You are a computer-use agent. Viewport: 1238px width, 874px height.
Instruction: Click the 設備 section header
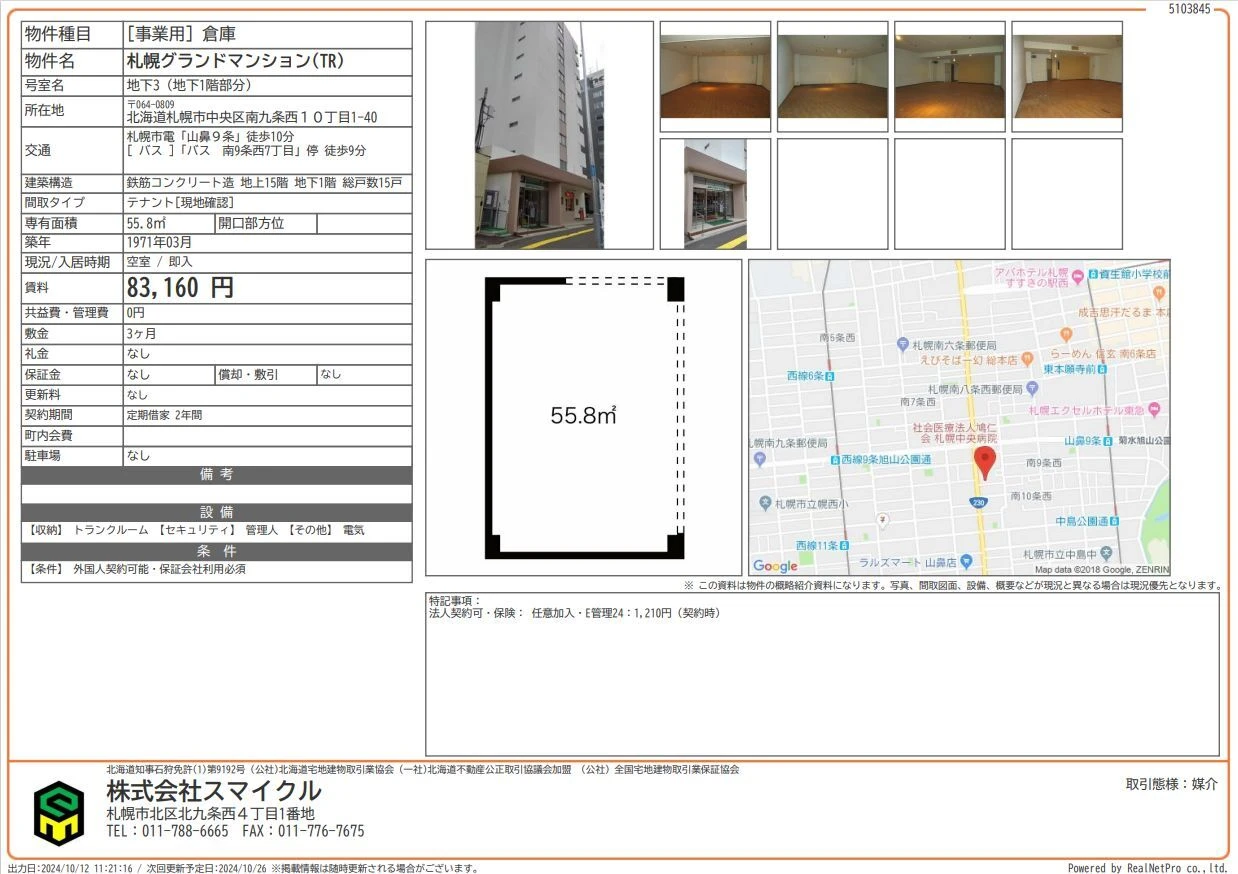coord(216,512)
